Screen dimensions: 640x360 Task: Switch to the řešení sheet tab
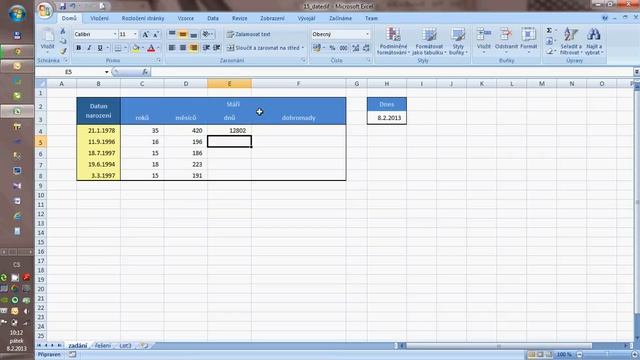tap(102, 345)
